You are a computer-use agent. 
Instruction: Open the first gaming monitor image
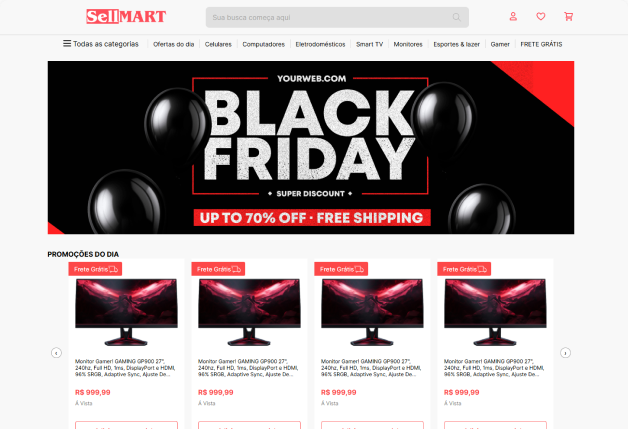126,312
